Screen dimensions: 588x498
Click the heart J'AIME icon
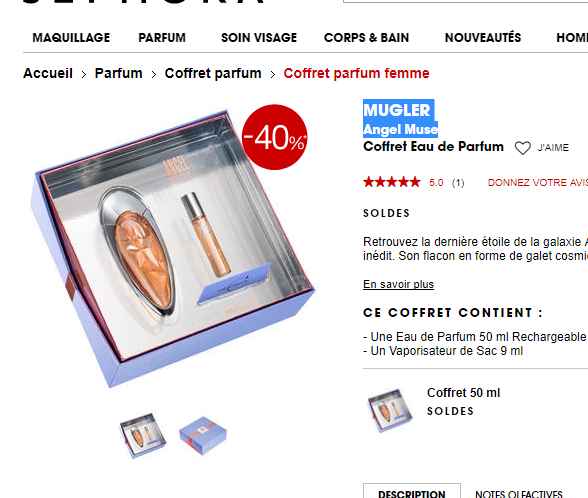coord(522,148)
